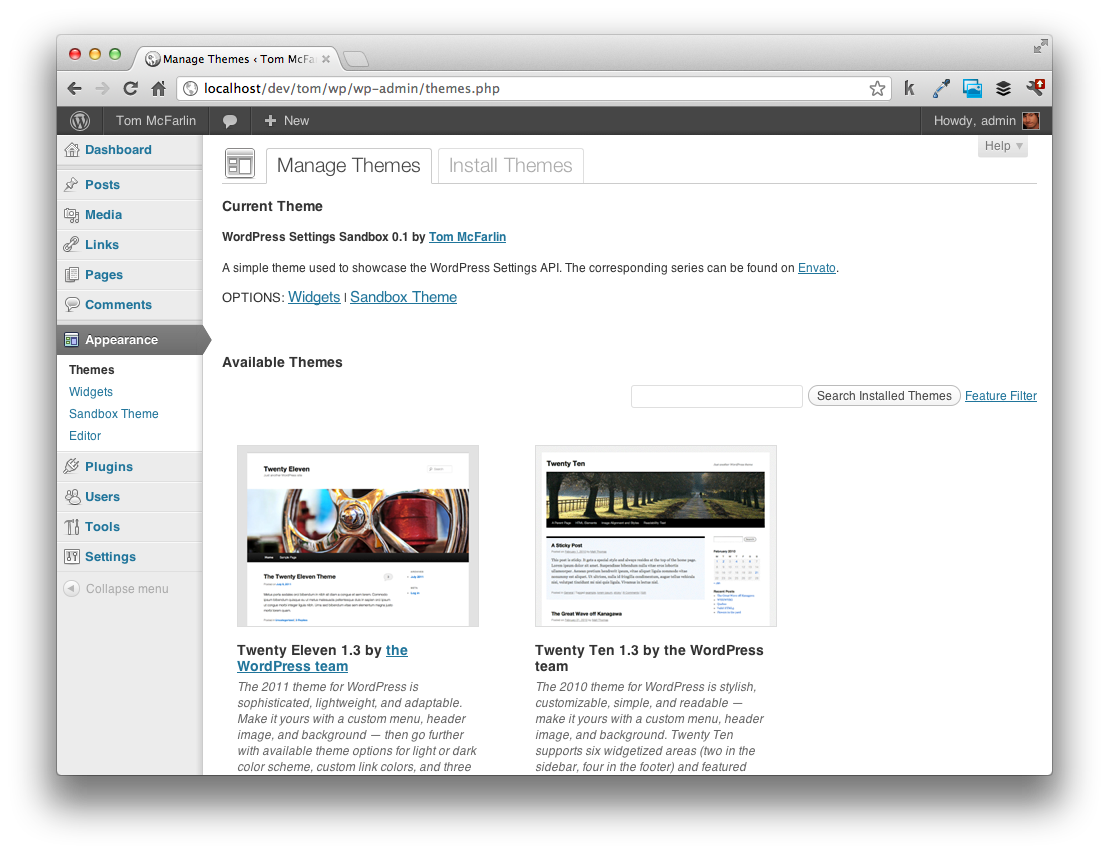This screenshot has height=854, width=1109.
Task: Click the Twenty Ten theme screenshot
Action: pyautogui.click(x=656, y=536)
